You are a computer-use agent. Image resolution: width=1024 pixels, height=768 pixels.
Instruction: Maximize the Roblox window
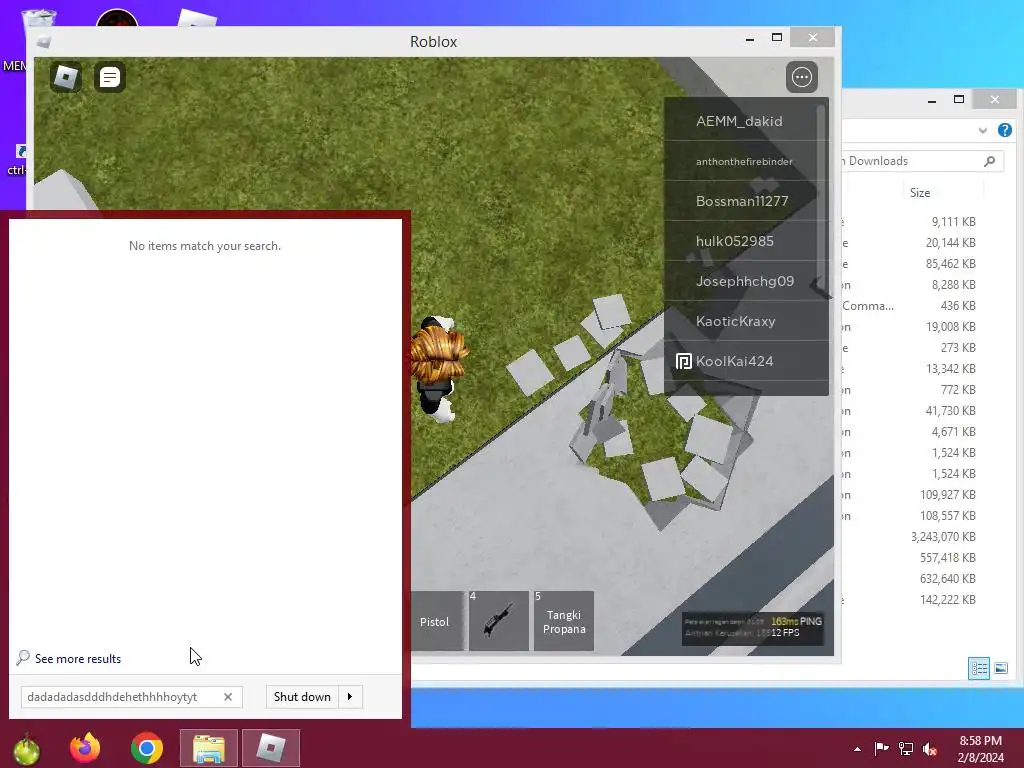click(x=776, y=37)
